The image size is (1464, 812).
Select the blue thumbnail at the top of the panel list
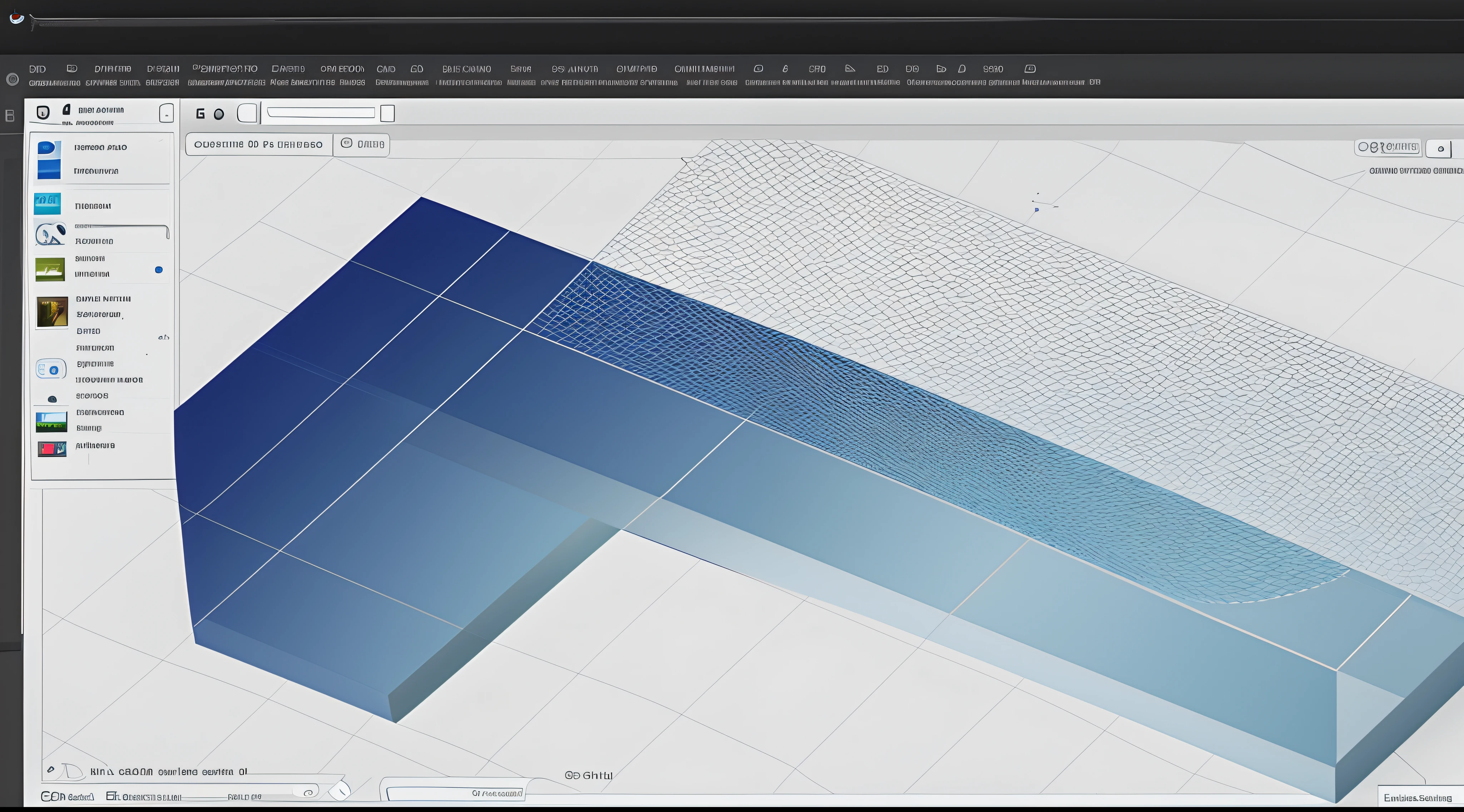tap(49, 160)
